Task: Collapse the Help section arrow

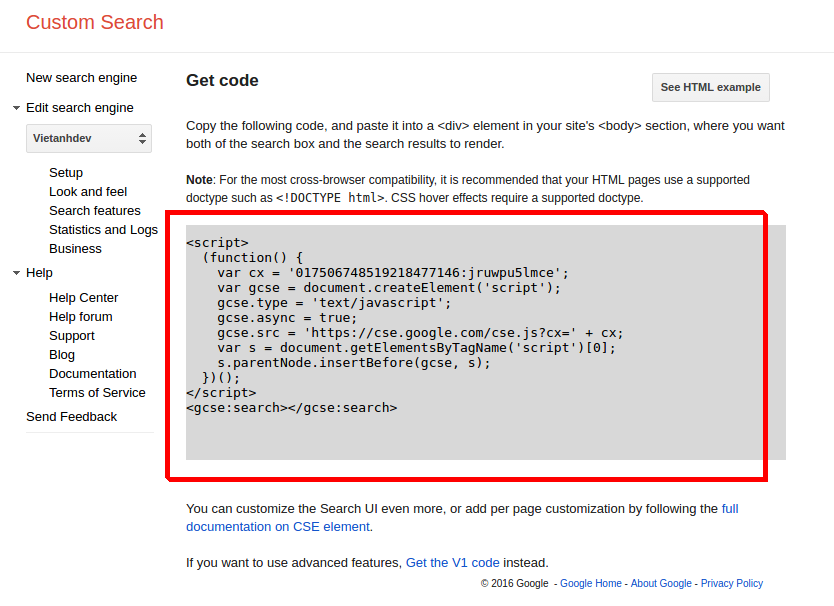Action: click(17, 273)
